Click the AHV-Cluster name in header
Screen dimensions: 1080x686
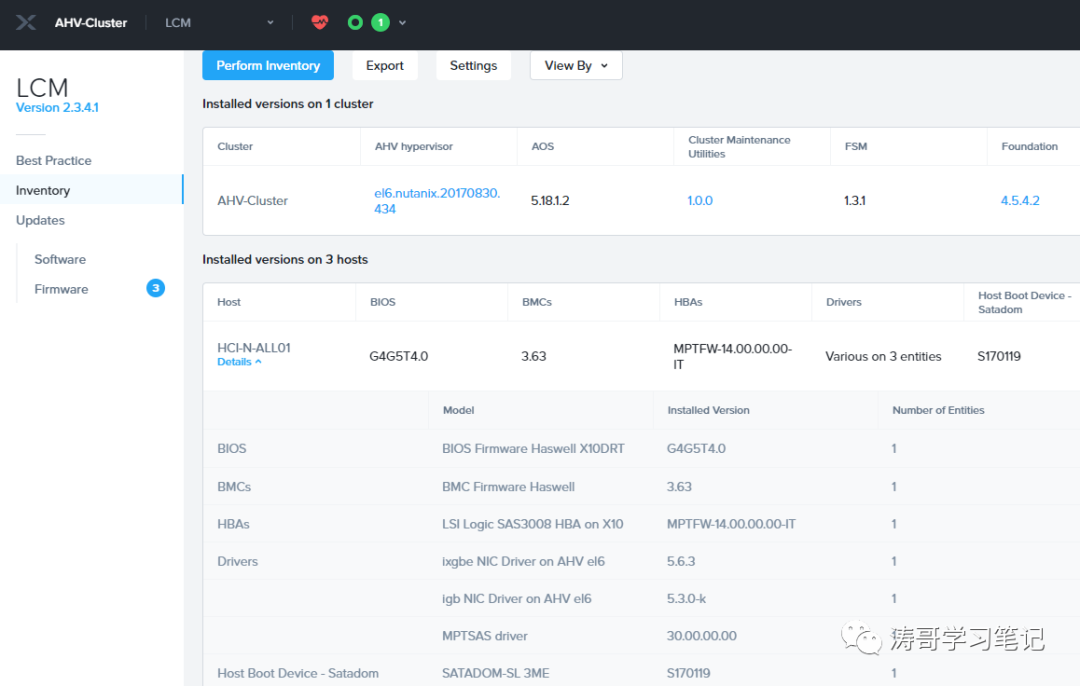91,23
